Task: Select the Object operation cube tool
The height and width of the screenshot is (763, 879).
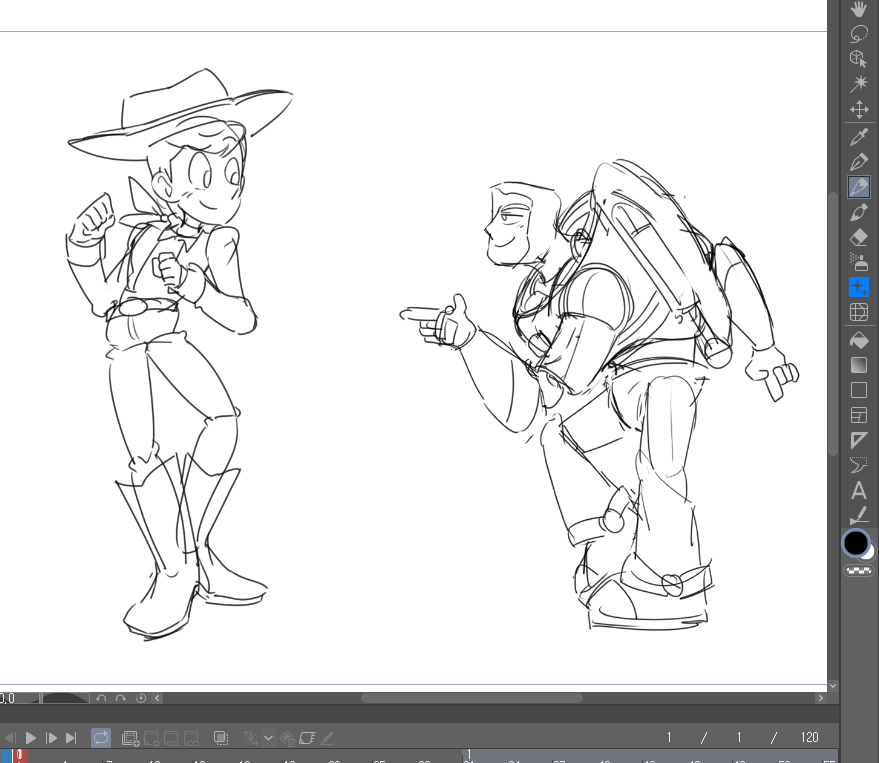Action: pyautogui.click(x=858, y=59)
